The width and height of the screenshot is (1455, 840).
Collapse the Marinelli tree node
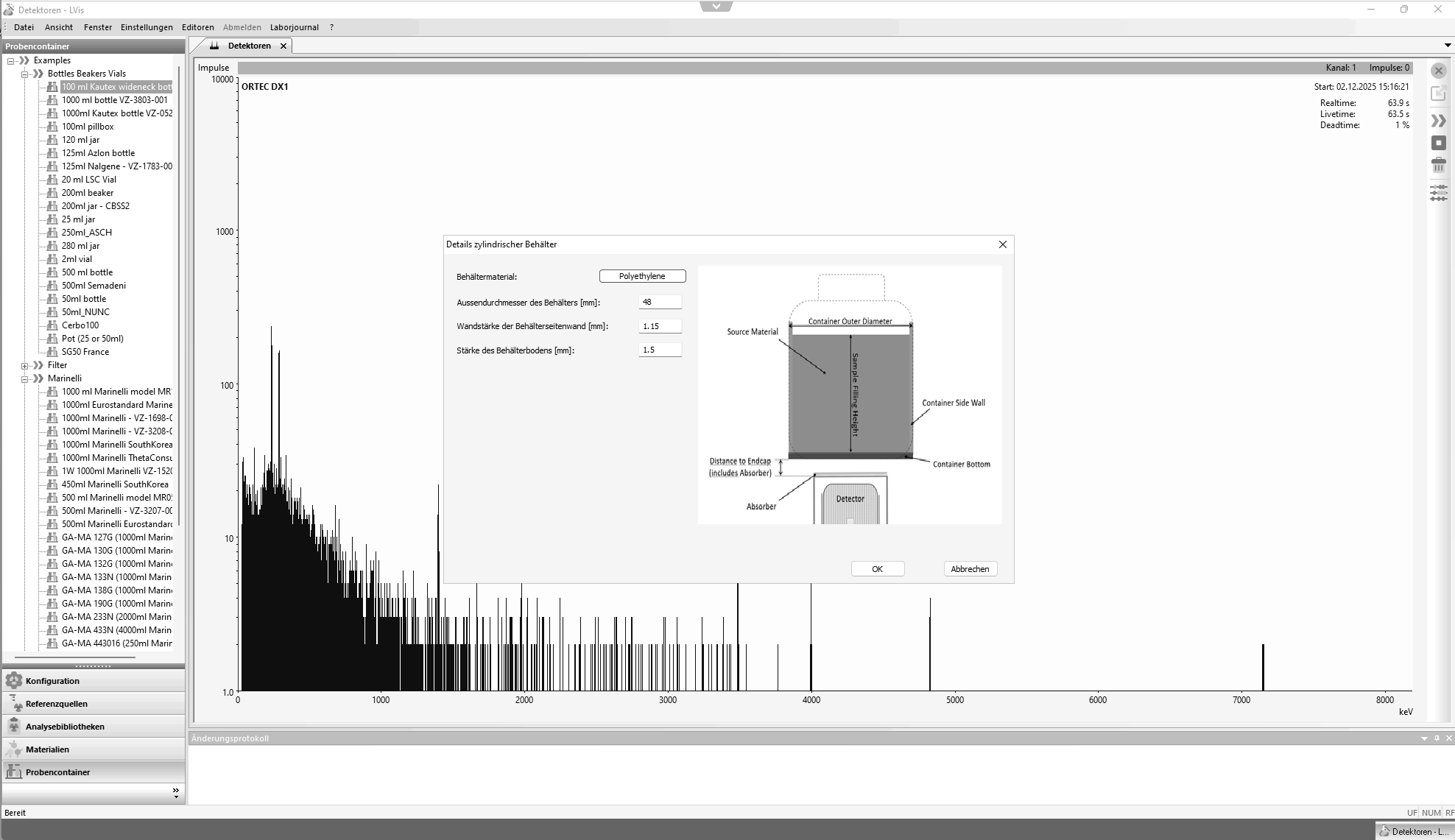point(24,379)
